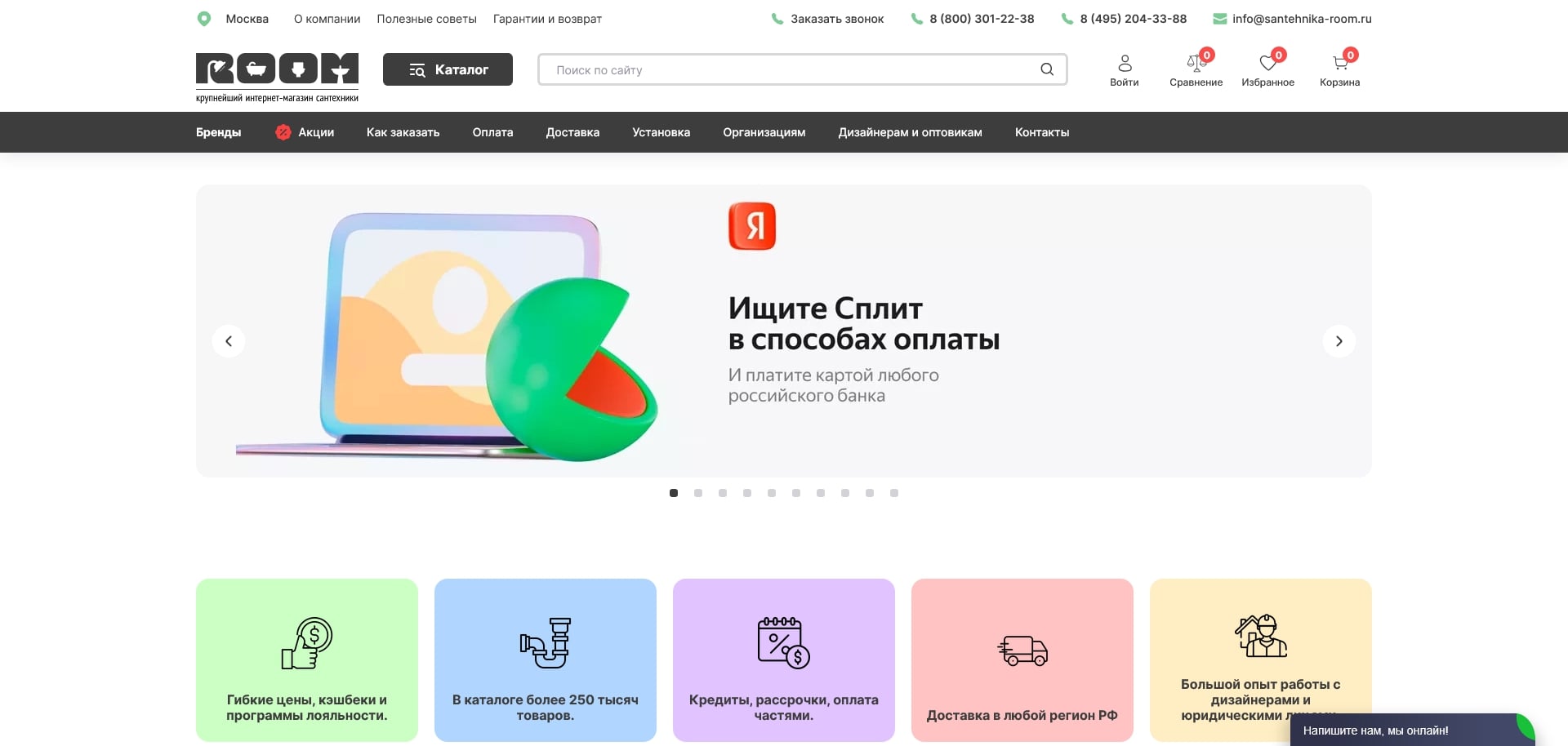Open the Избранное heart icon

[1267, 63]
